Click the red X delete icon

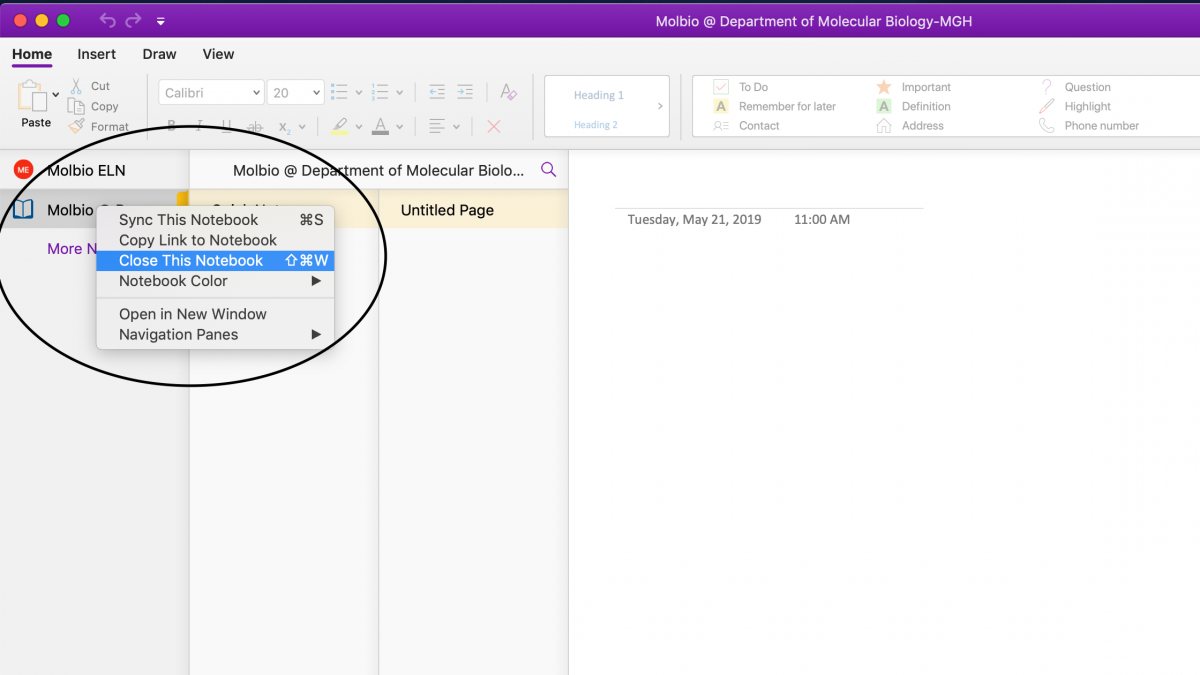tap(494, 127)
